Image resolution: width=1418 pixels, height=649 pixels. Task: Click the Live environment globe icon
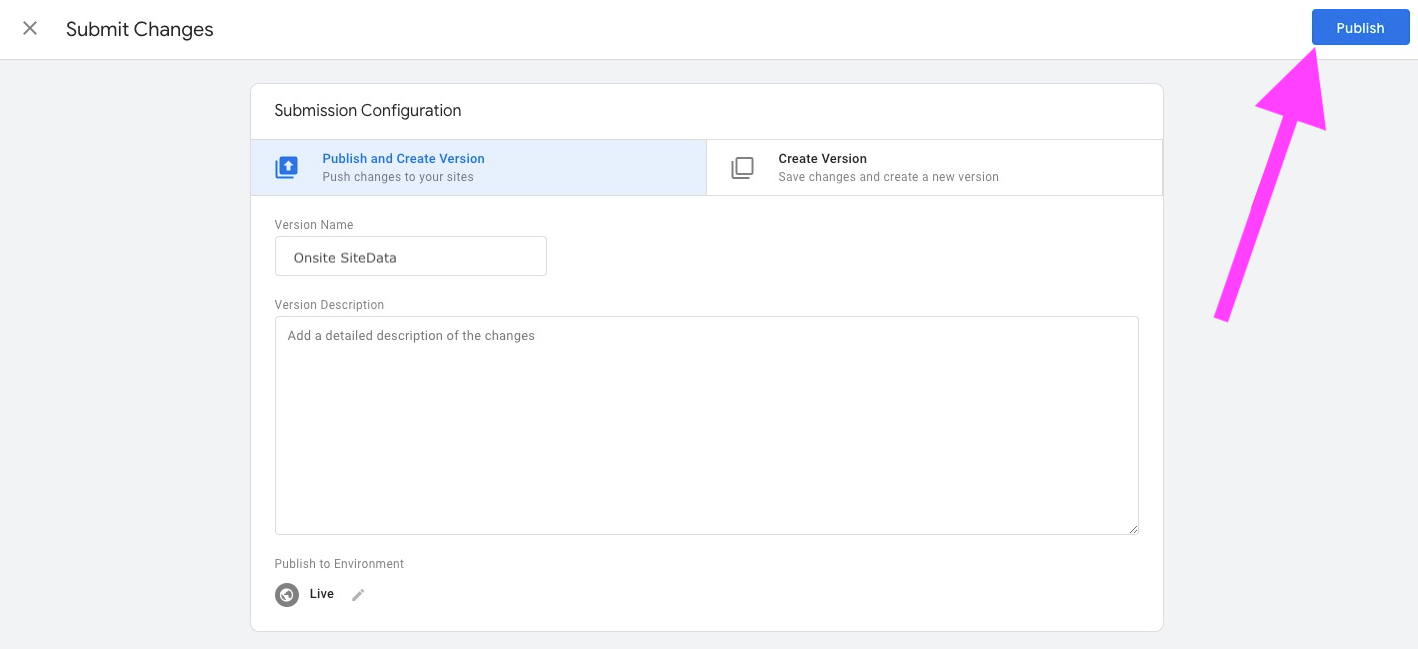click(x=287, y=595)
